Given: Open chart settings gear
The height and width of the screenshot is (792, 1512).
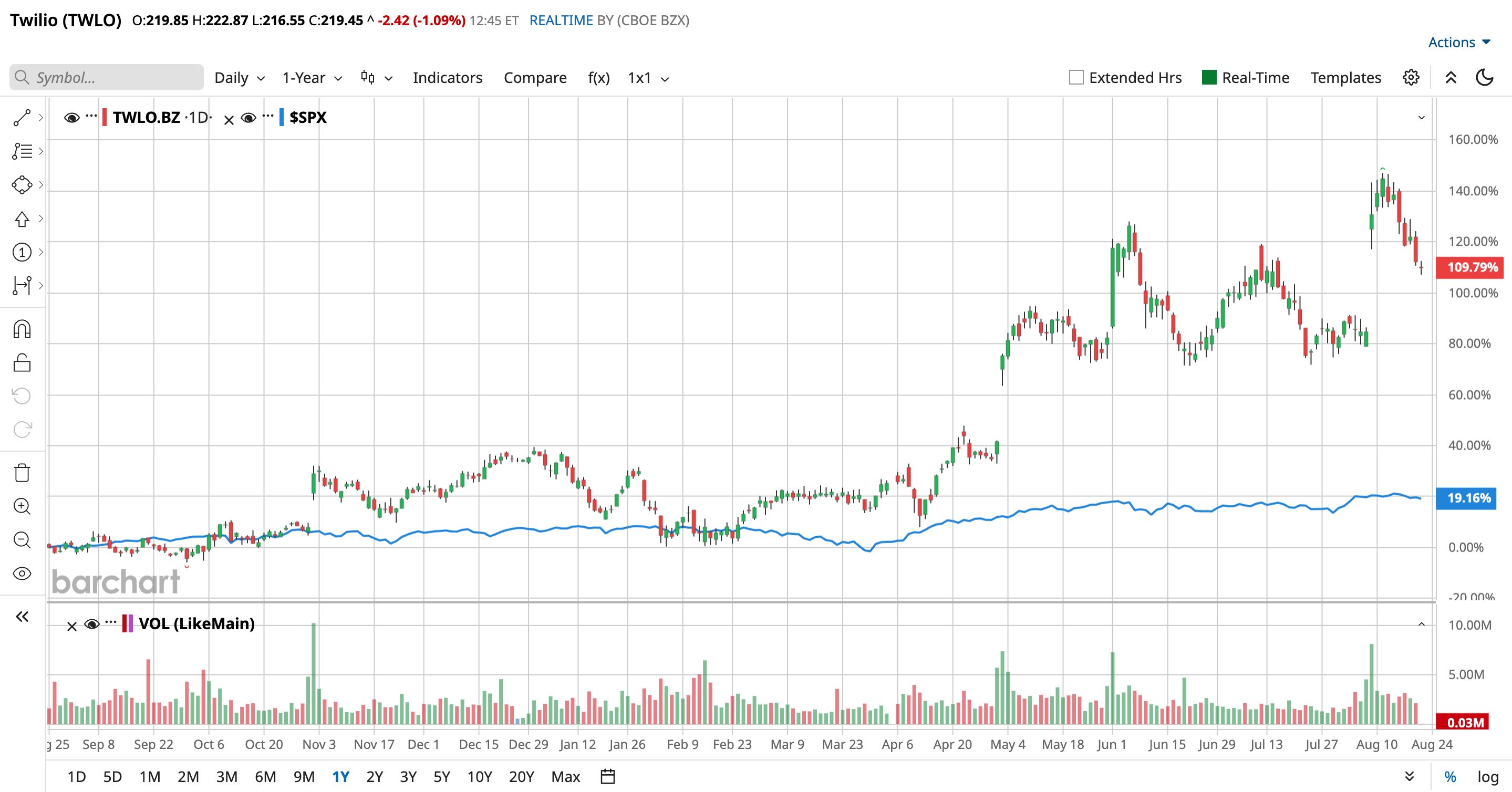Looking at the screenshot, I should [1411, 77].
